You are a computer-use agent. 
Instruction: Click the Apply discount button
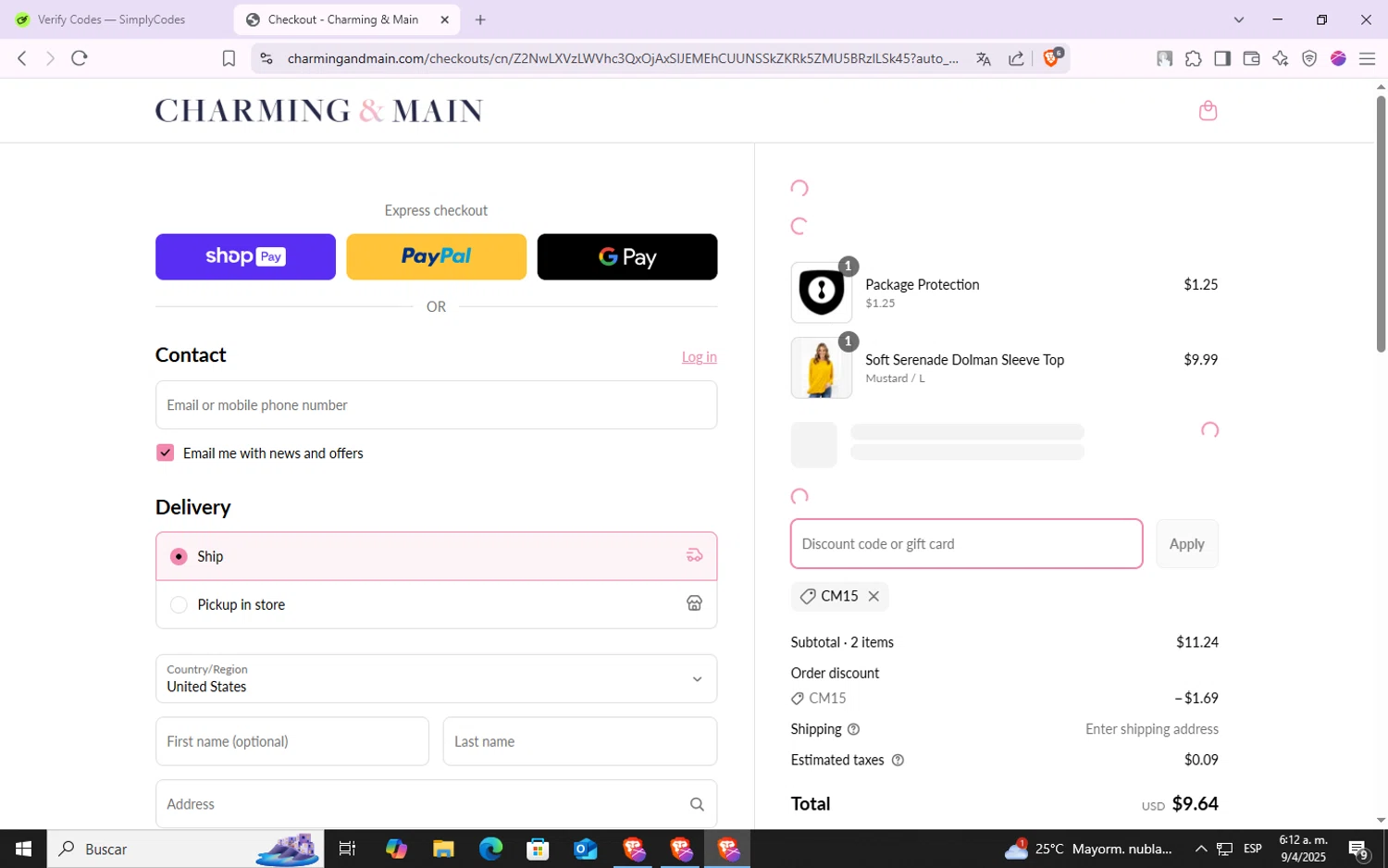(1186, 544)
